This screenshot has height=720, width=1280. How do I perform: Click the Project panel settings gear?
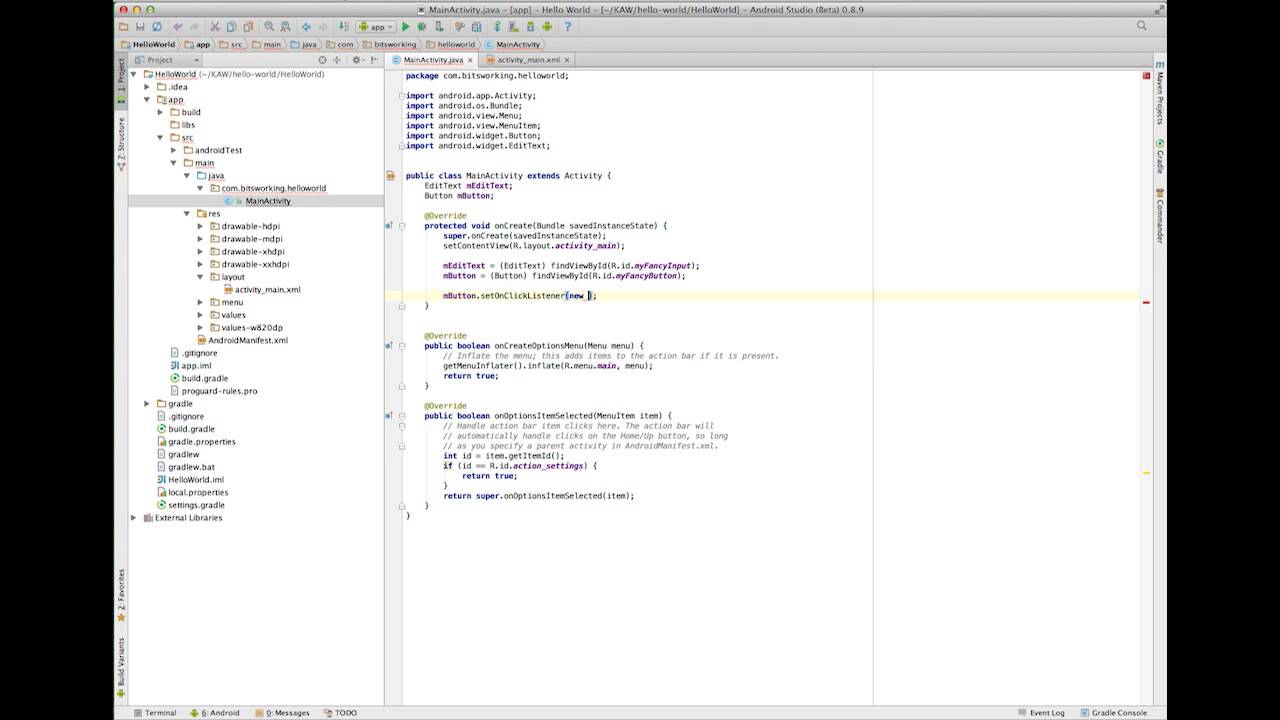point(356,60)
